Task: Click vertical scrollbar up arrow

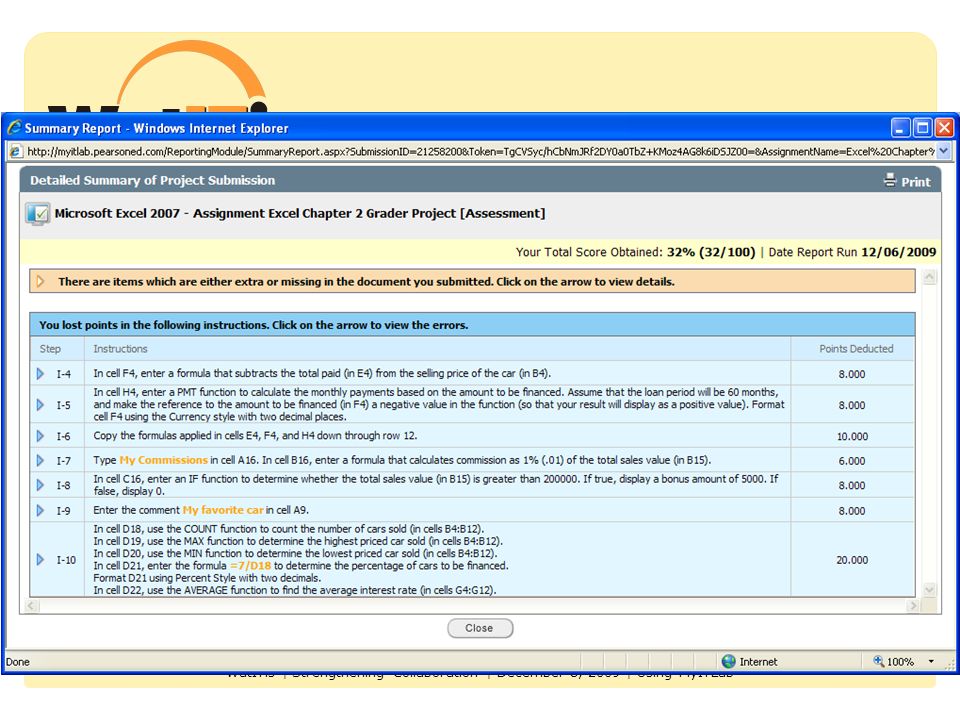Action: pos(929,277)
